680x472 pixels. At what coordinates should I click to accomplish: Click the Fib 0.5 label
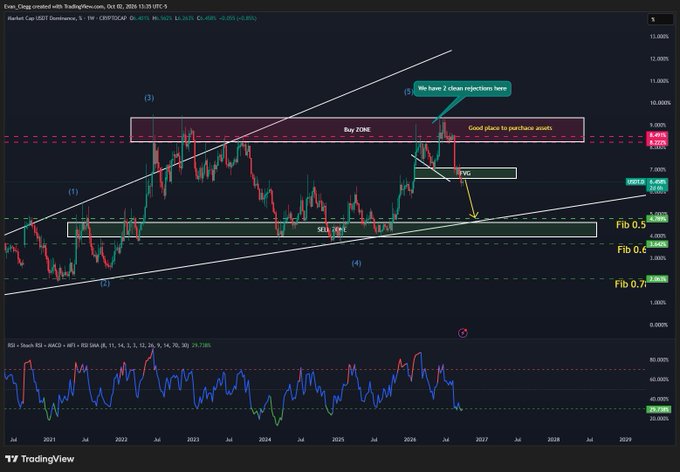[631, 225]
